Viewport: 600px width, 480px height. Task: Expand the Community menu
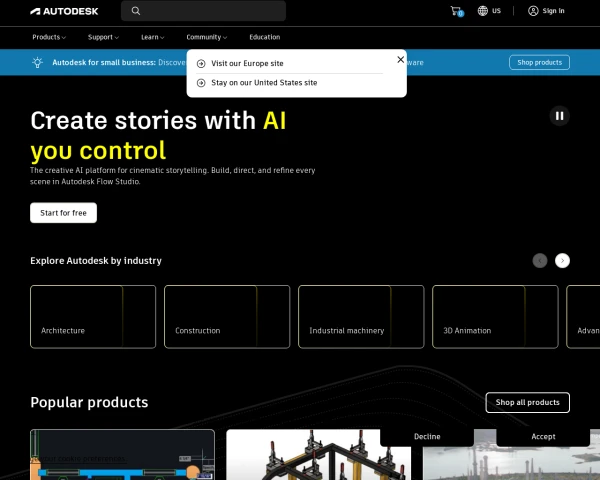[207, 37]
